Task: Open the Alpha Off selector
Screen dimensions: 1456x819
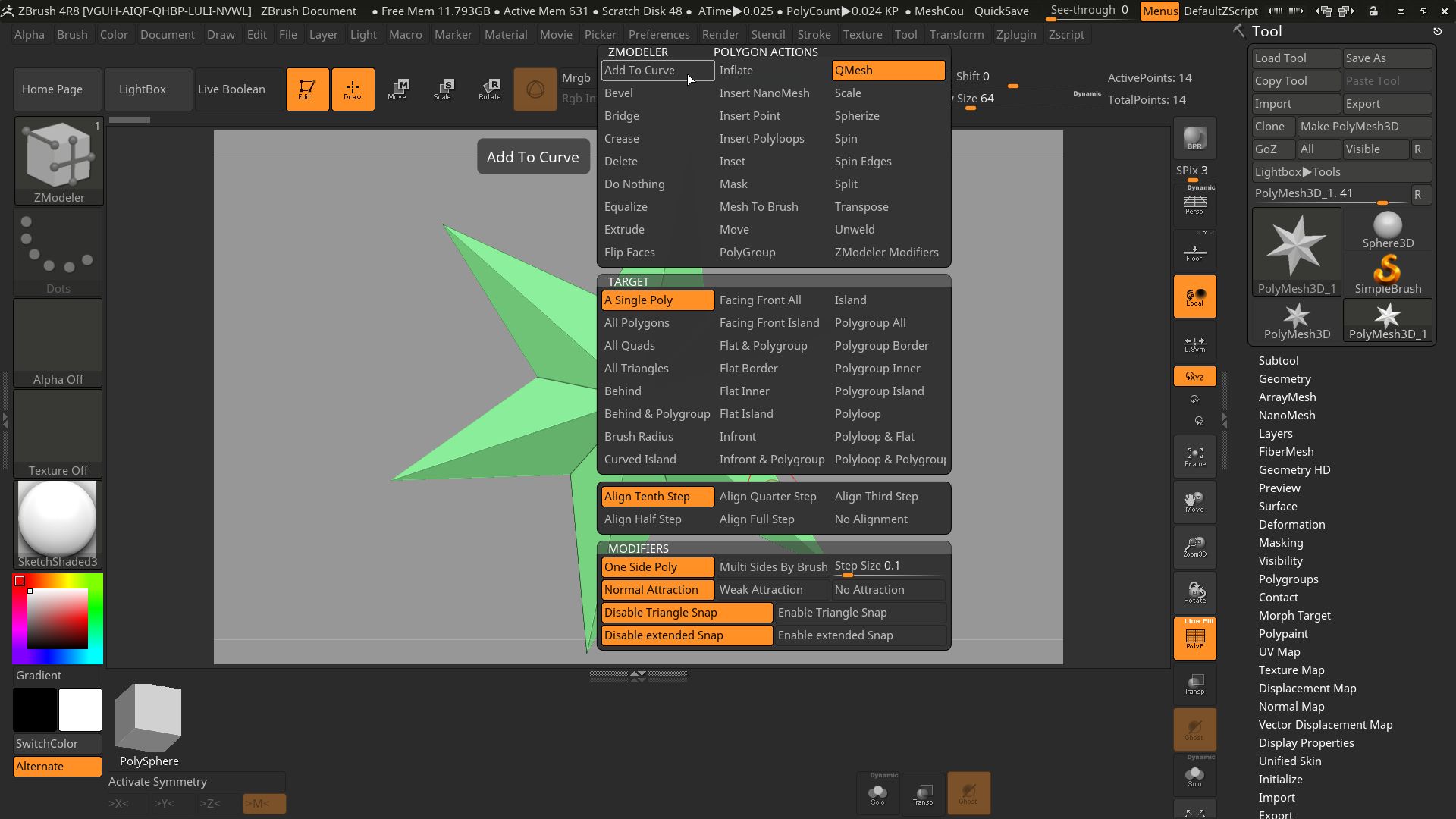Action: tap(58, 343)
